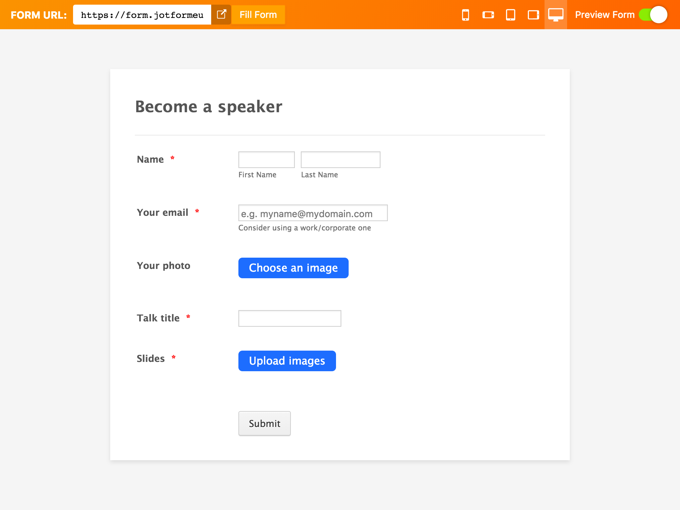Choose desktop monitor preview icon
680x510 pixels.
pyautogui.click(x=556, y=15)
